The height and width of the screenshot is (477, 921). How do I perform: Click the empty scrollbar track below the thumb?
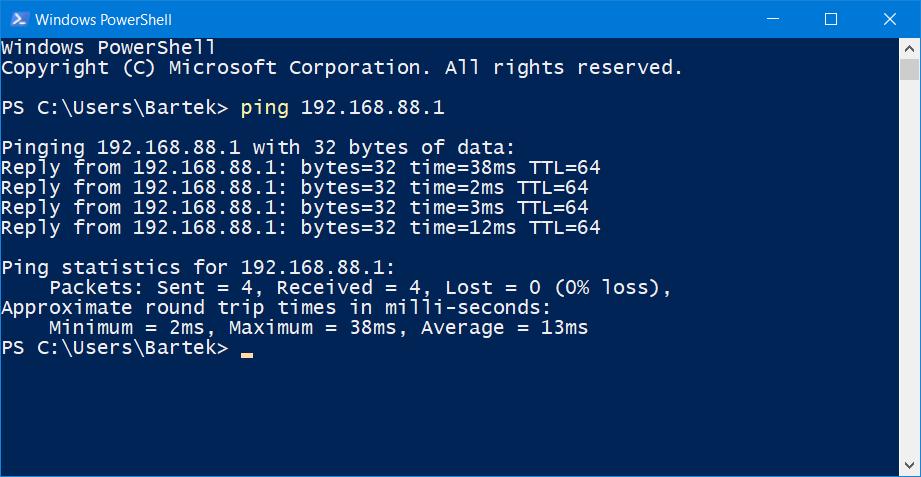point(909,268)
